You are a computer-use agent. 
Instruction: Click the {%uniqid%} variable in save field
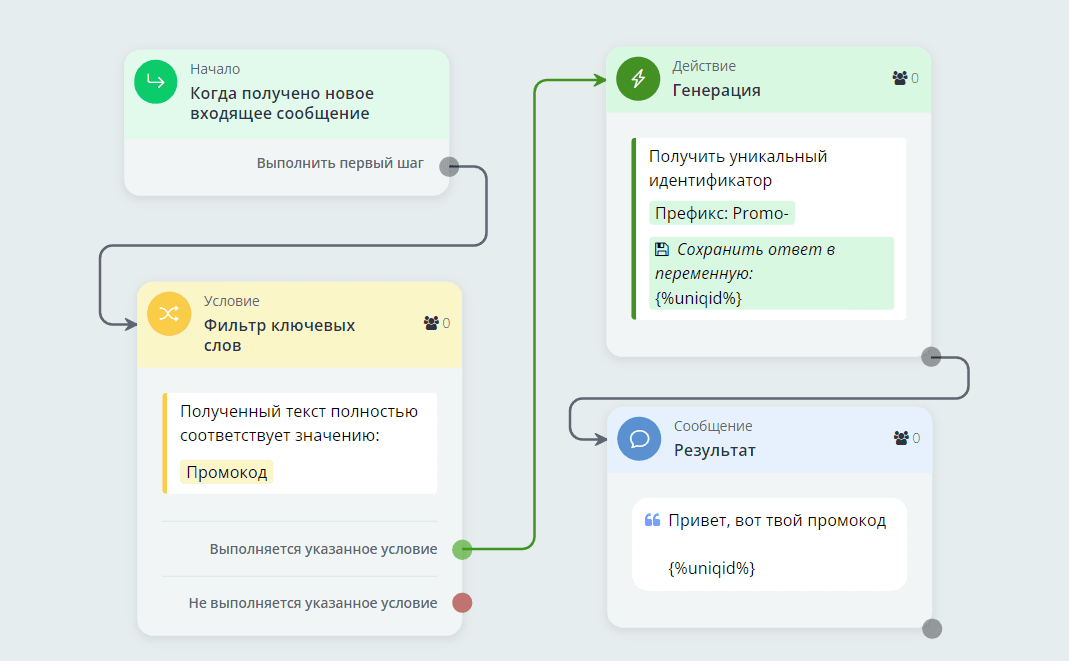[698, 297]
